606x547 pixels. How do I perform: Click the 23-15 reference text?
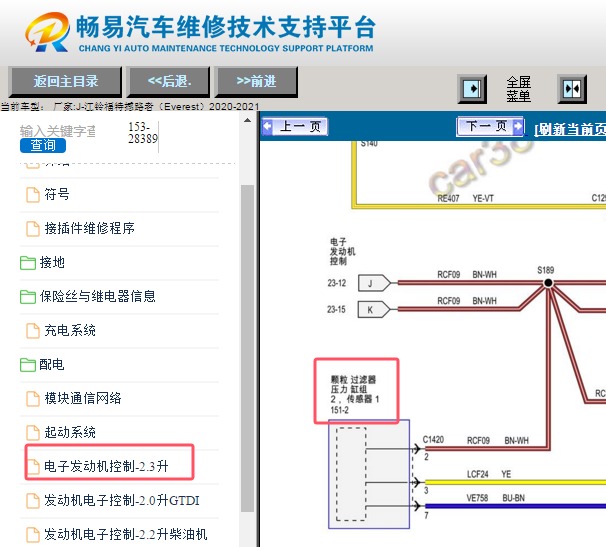[x=336, y=309]
